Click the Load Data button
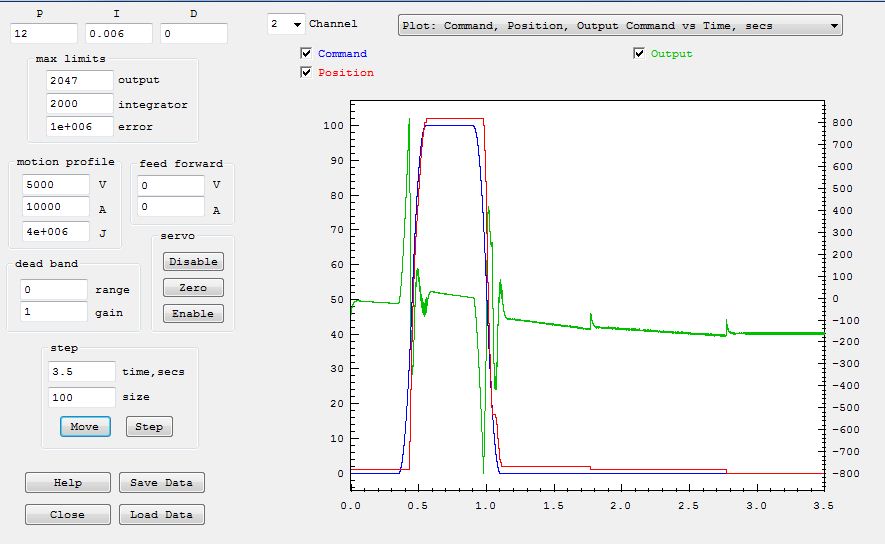885x544 pixels. (x=161, y=514)
